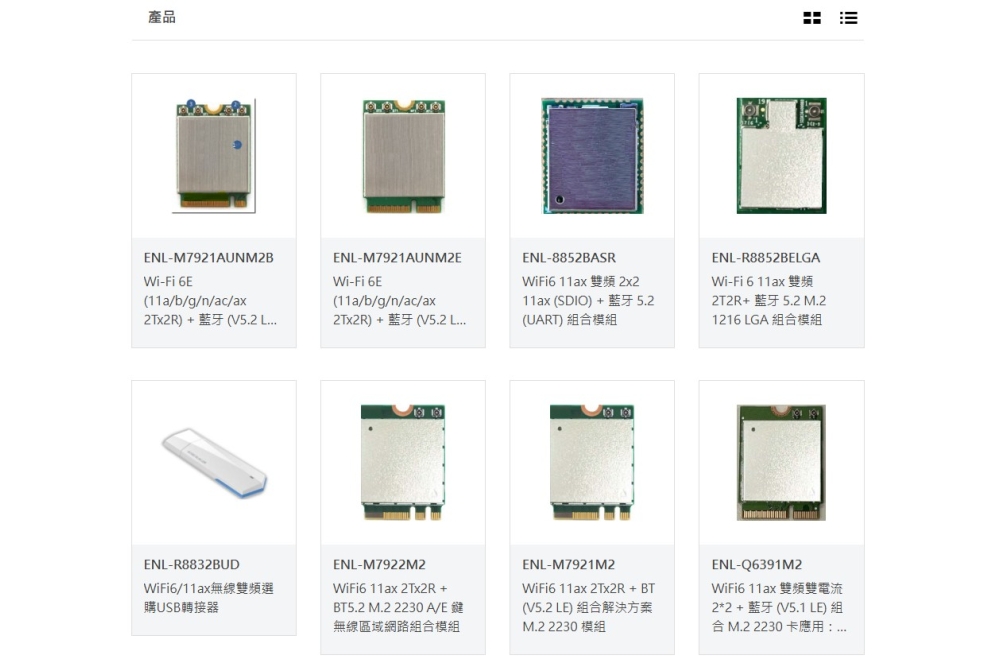Open the ENL-M7922M2 module image
The image size is (1000, 667).
pos(403,463)
